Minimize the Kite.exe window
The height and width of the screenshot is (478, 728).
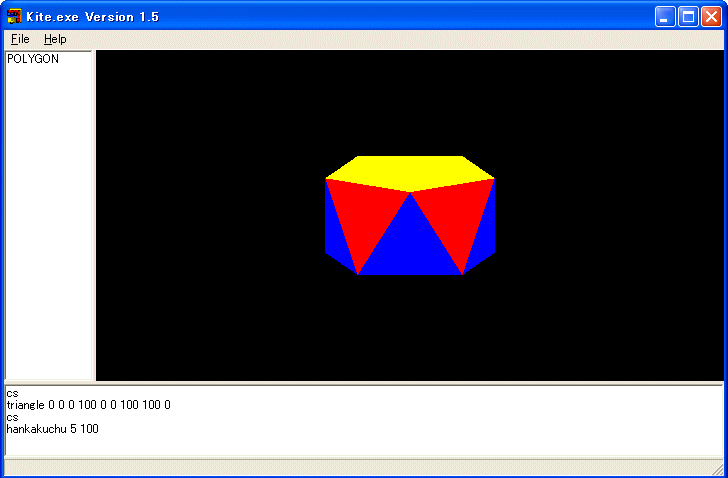[x=665, y=17]
